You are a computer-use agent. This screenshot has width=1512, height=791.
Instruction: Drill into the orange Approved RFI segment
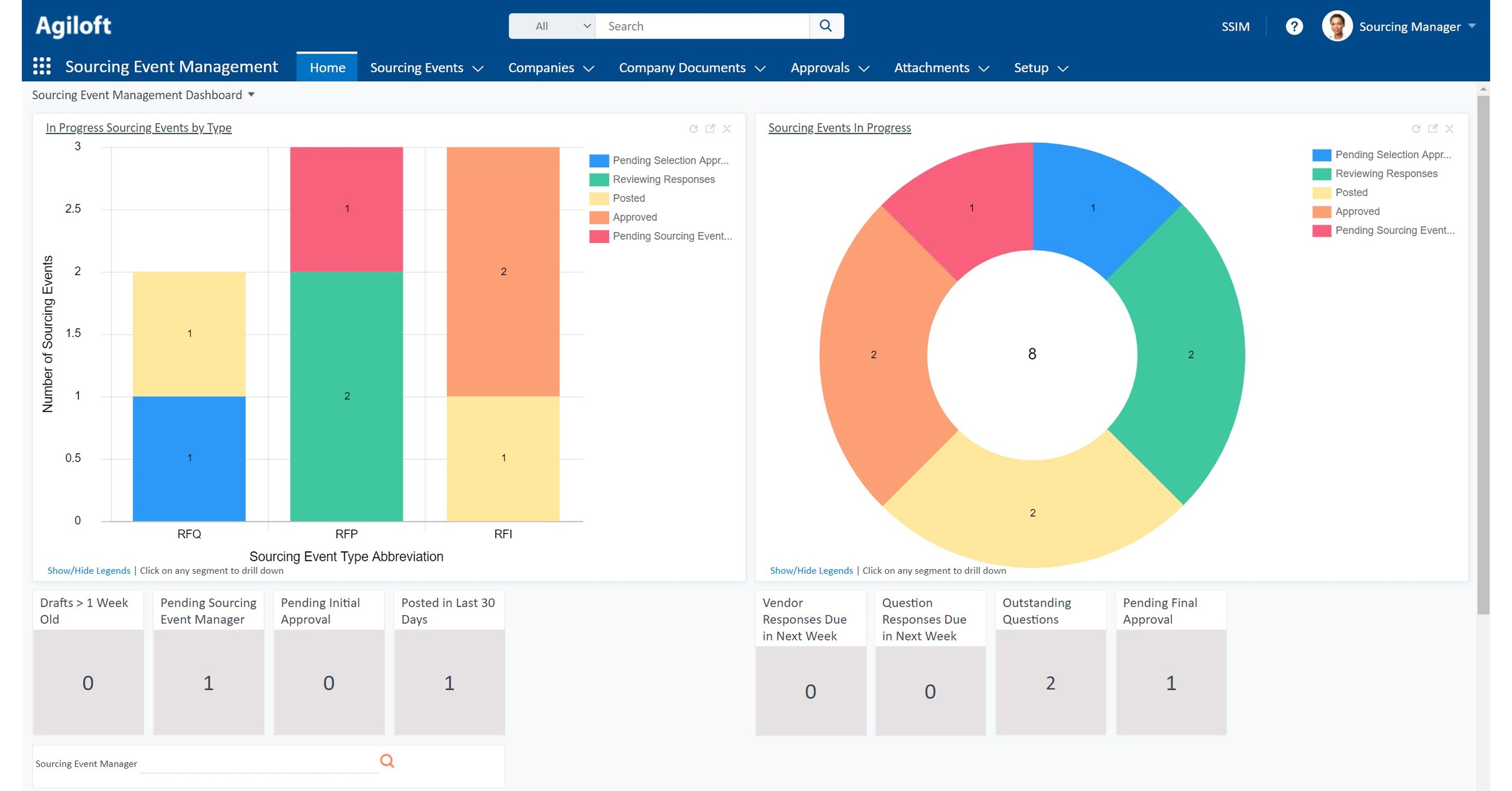(503, 272)
